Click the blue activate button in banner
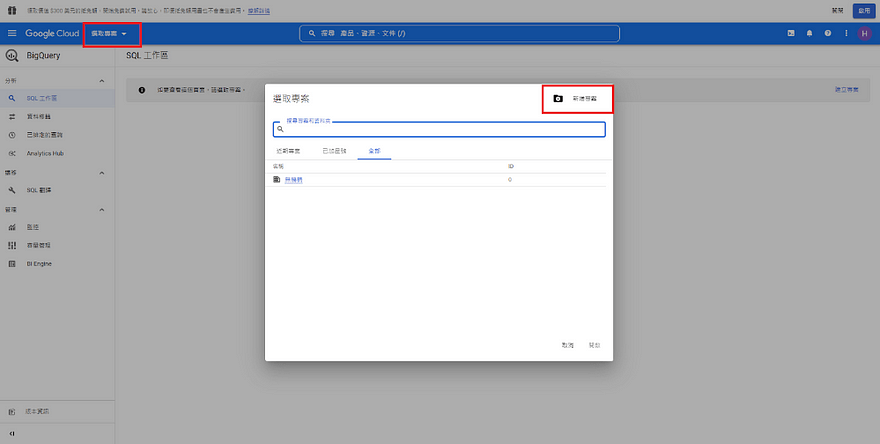Viewport: 880px width, 444px height. click(x=864, y=11)
